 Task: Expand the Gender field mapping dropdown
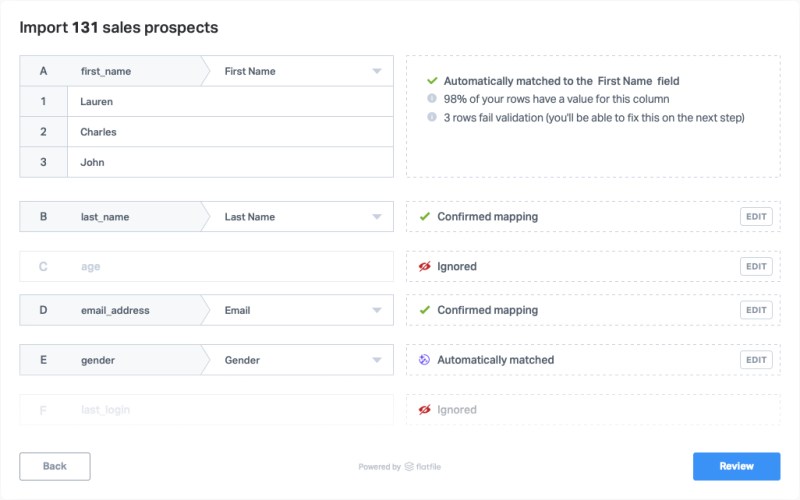[377, 360]
